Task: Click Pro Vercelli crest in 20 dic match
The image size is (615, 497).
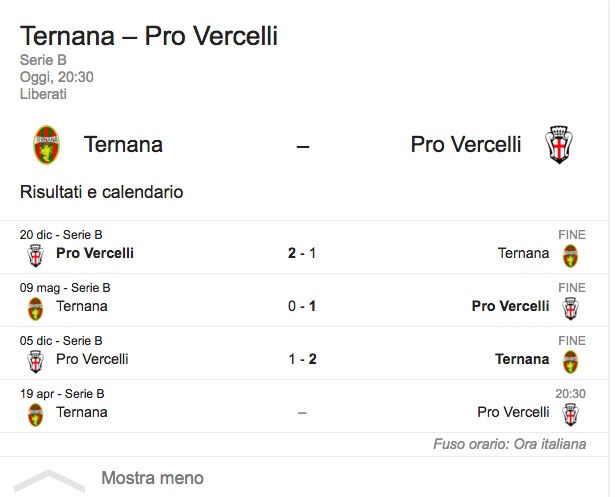Action: [x=36, y=255]
